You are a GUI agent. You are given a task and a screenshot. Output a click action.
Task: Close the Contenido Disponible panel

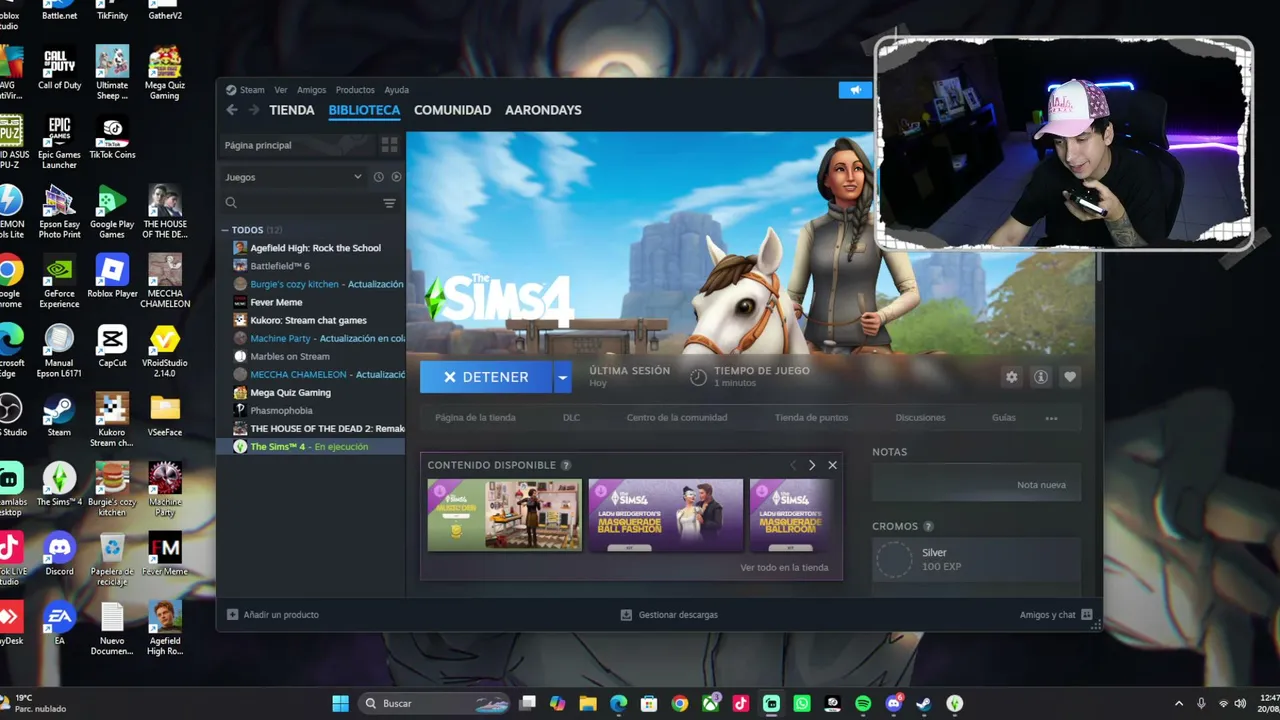pyautogui.click(x=832, y=465)
